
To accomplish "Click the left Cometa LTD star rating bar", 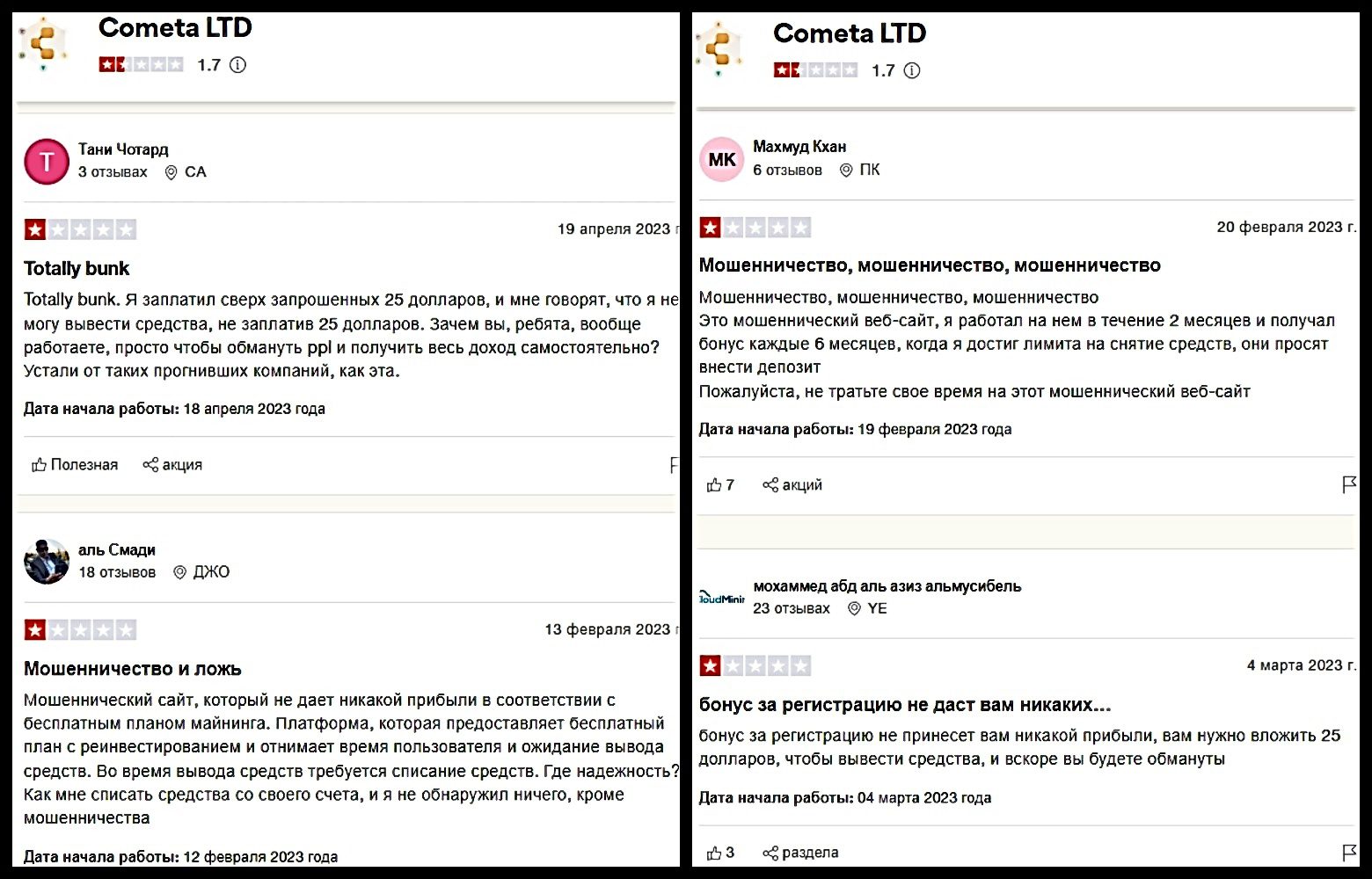I will tap(141, 65).
